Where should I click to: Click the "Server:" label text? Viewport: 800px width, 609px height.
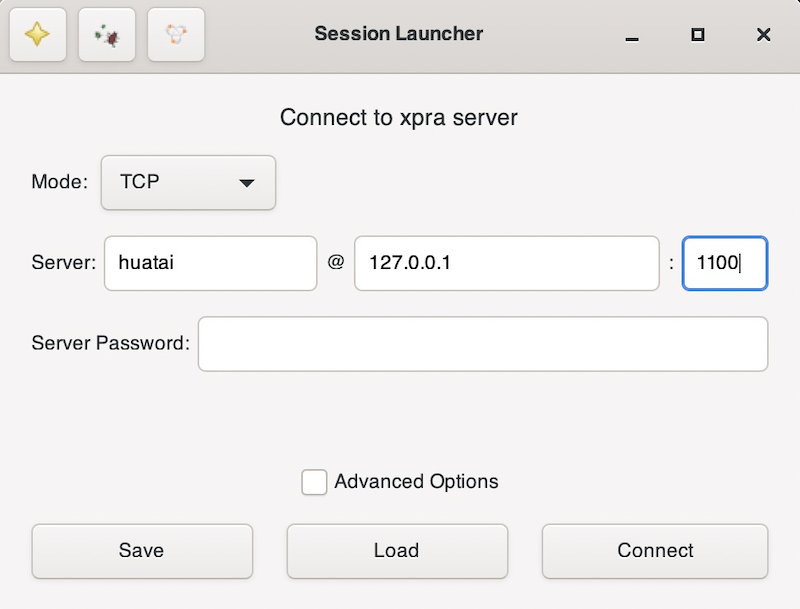63,264
